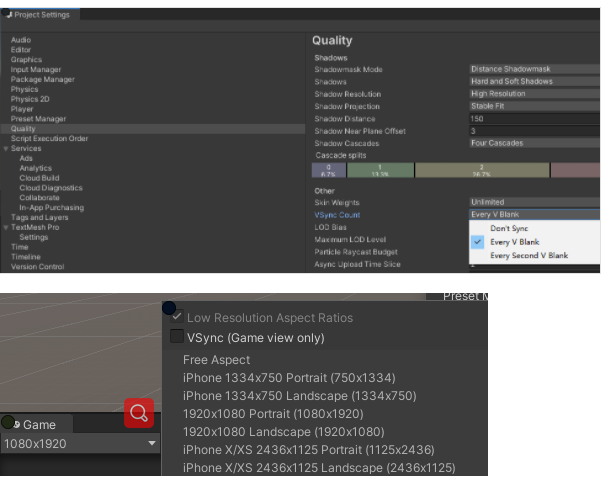Select Ads under Services

26,158
